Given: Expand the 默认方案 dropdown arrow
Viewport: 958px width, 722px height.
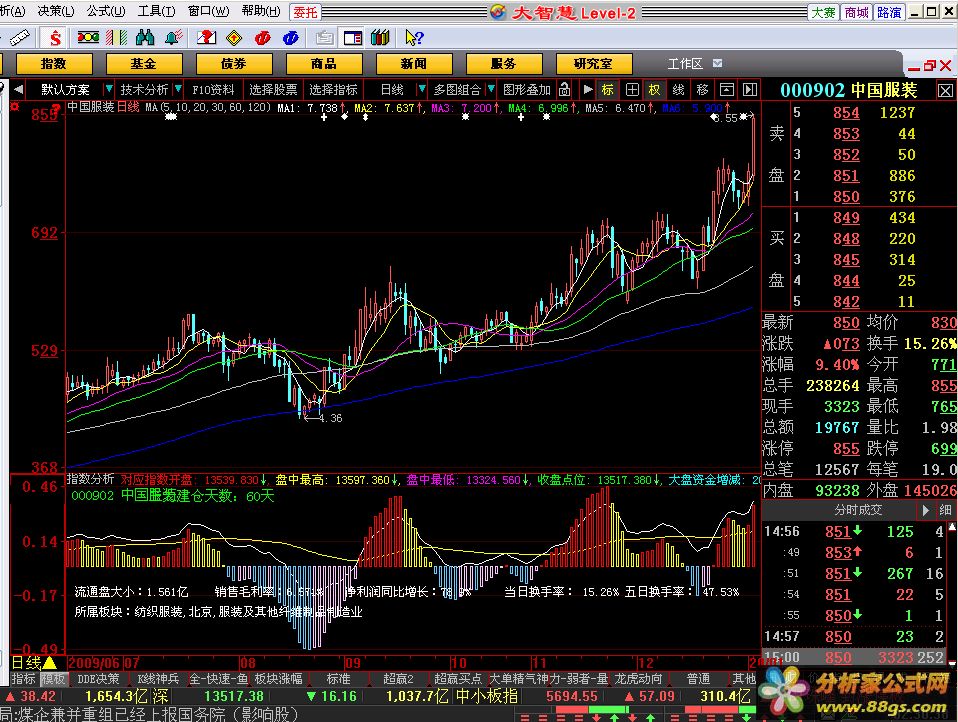Looking at the screenshot, I should point(109,90).
